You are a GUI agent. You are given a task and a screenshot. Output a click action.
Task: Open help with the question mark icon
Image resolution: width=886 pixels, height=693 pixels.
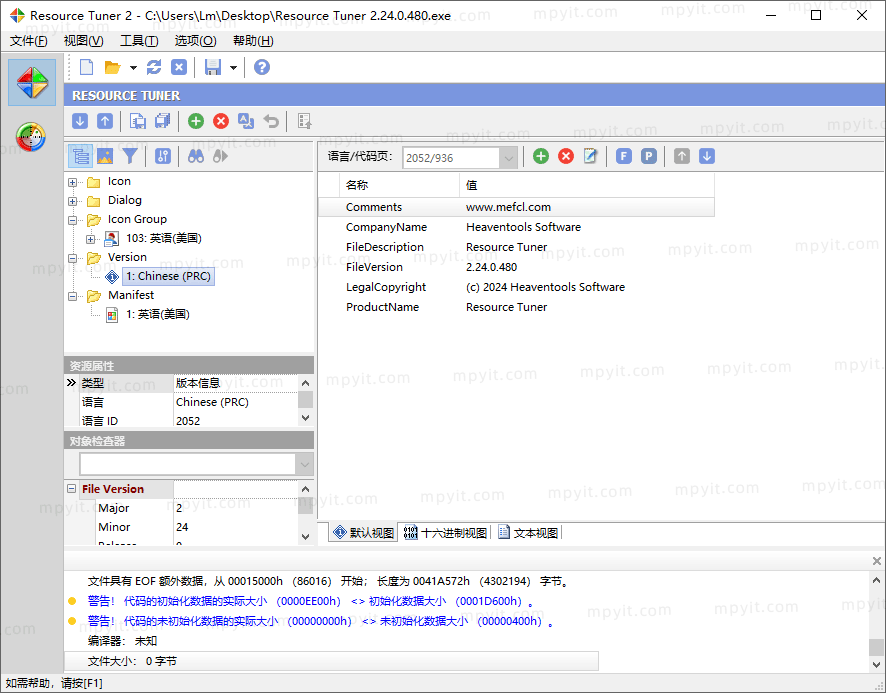click(262, 67)
